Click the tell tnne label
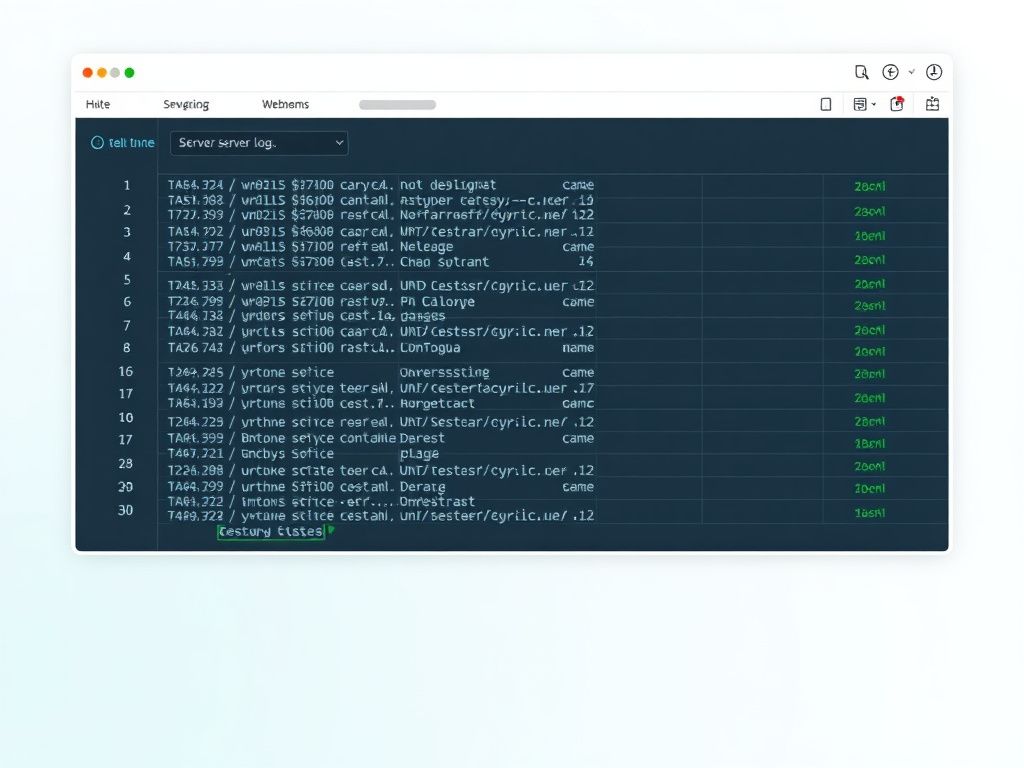Image resolution: width=1024 pixels, height=768 pixels. pos(131,142)
